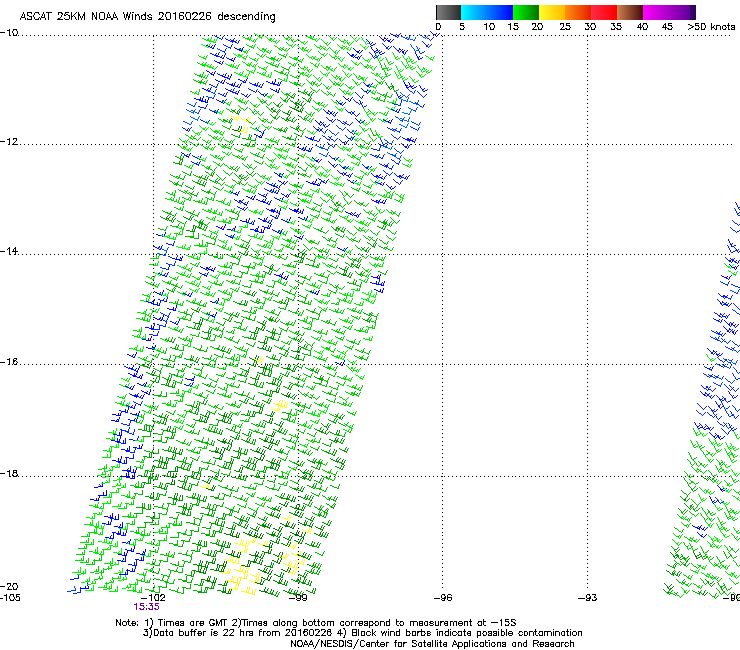
Task: Select the red 30–35 knots color segment
Action: click(604, 12)
